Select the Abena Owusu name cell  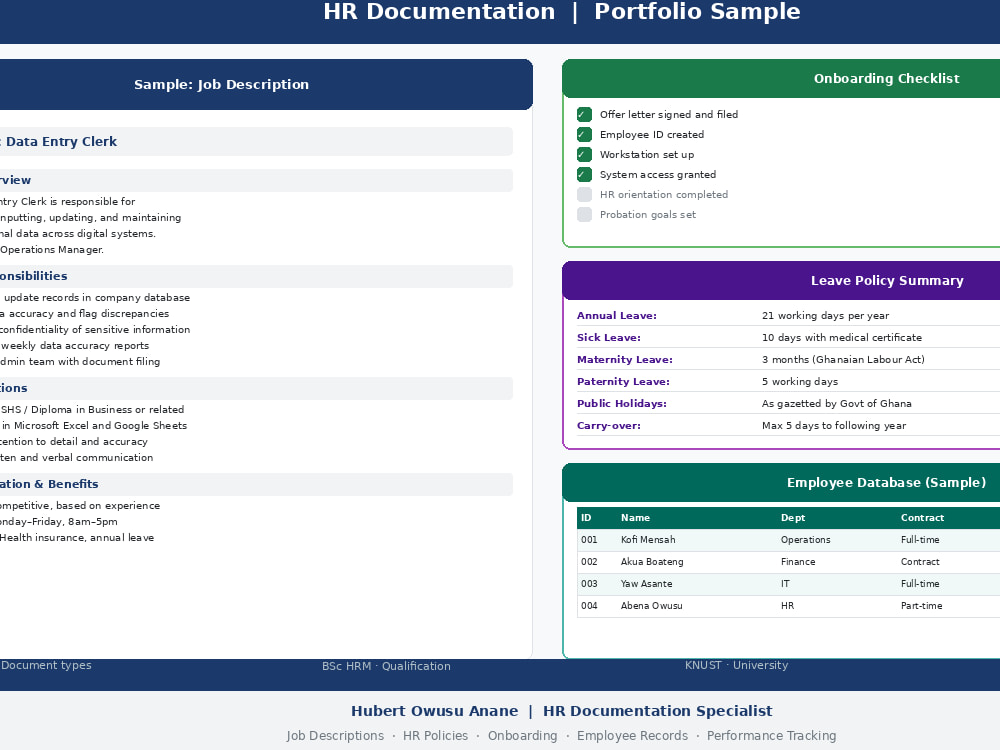(652, 606)
